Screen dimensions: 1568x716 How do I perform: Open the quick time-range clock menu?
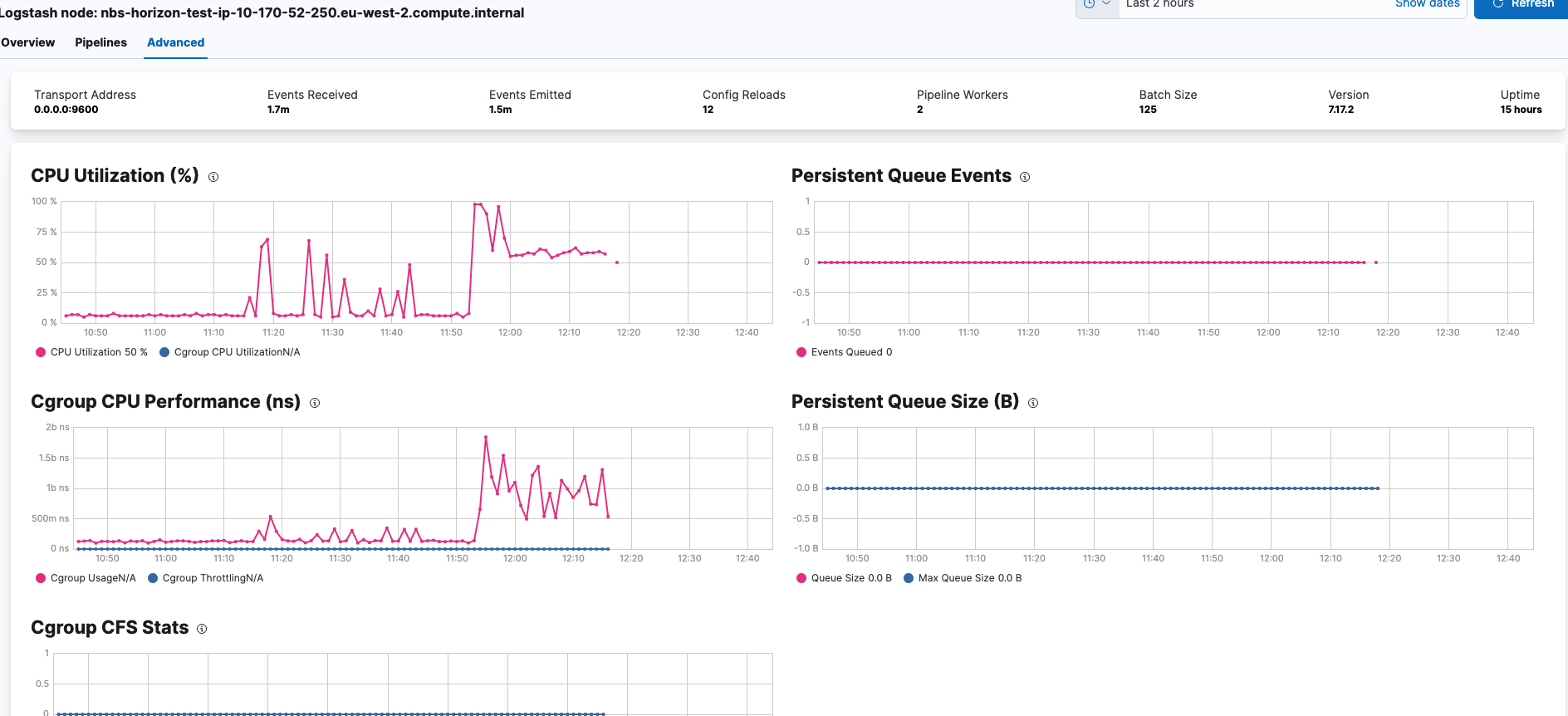(x=1097, y=4)
